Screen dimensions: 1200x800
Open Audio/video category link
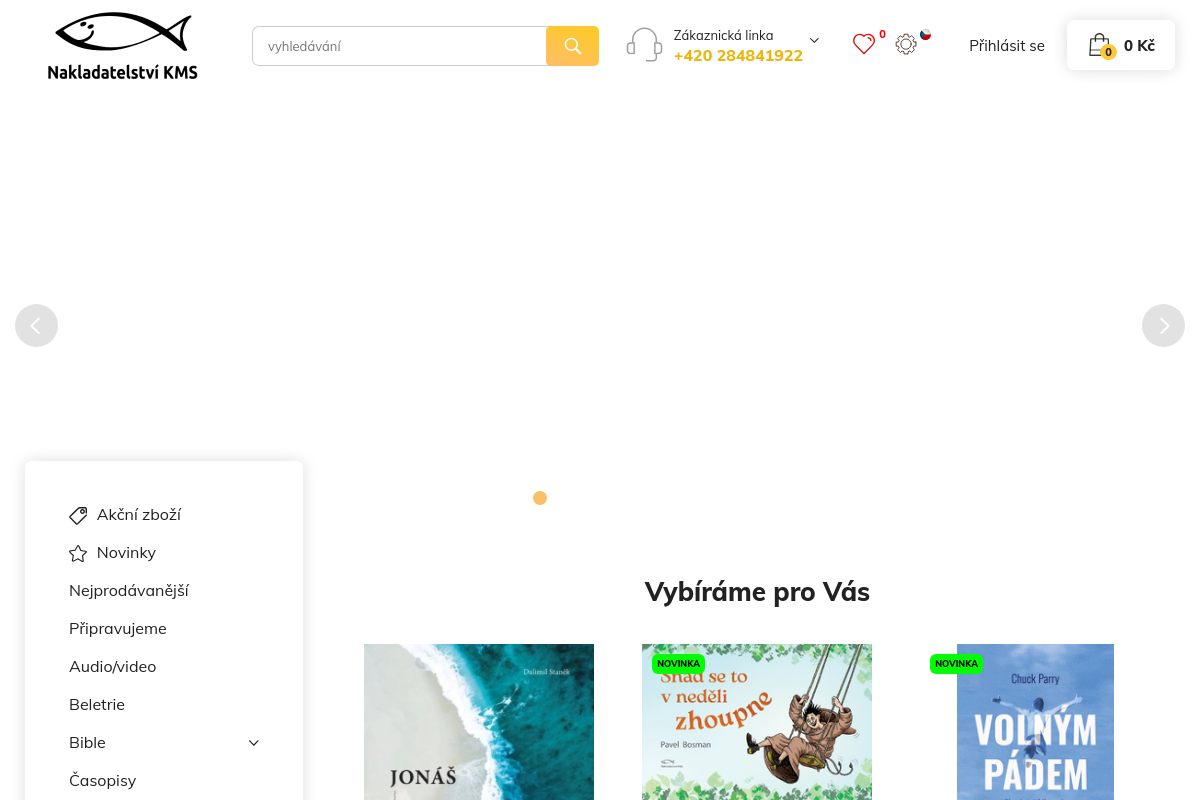[x=113, y=667]
